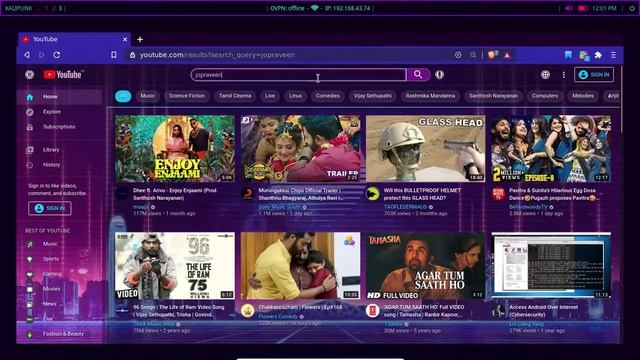
Task: Open Library in the sidebar
Action: pyautogui.click(x=60, y=150)
